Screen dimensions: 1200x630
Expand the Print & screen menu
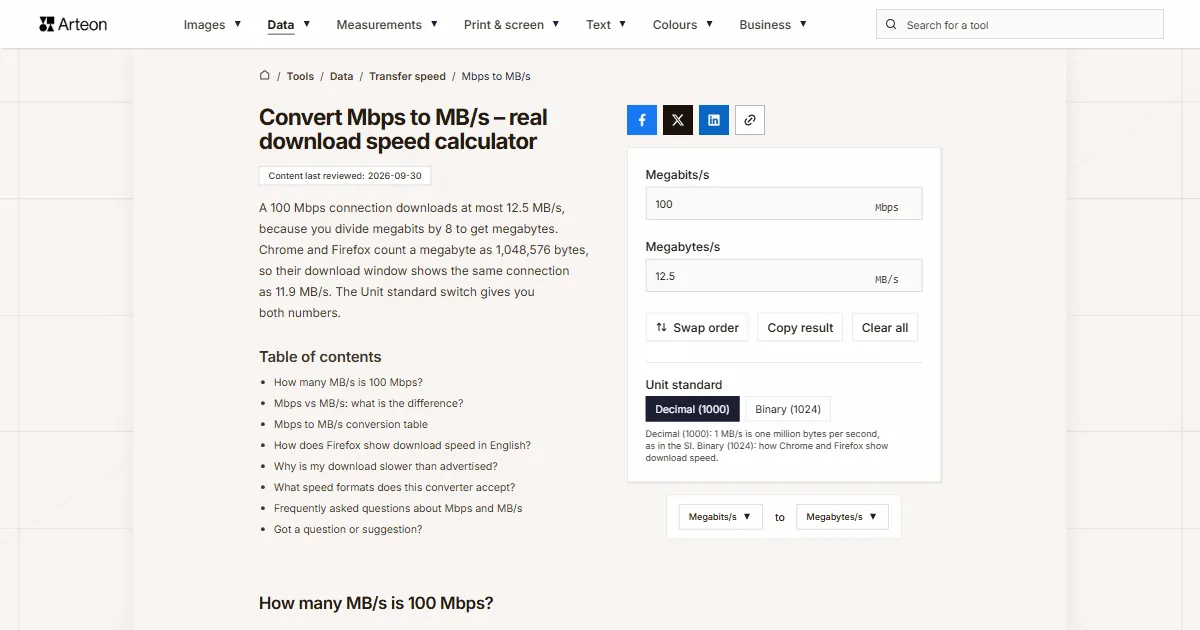[511, 25]
